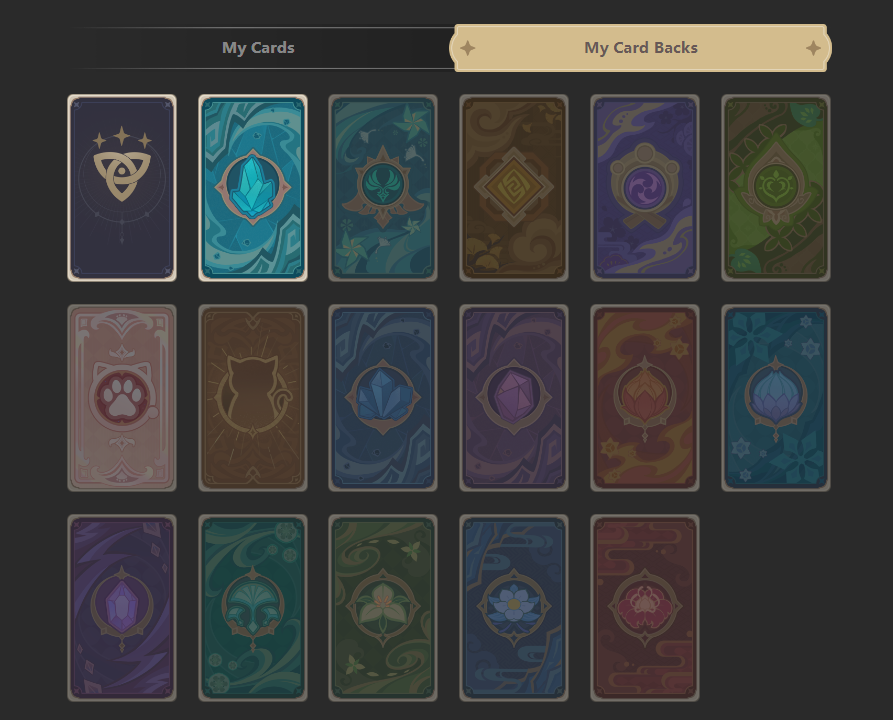Choose the bright cyan crystal card back
Viewport: 893px width, 720px height.
(253, 188)
